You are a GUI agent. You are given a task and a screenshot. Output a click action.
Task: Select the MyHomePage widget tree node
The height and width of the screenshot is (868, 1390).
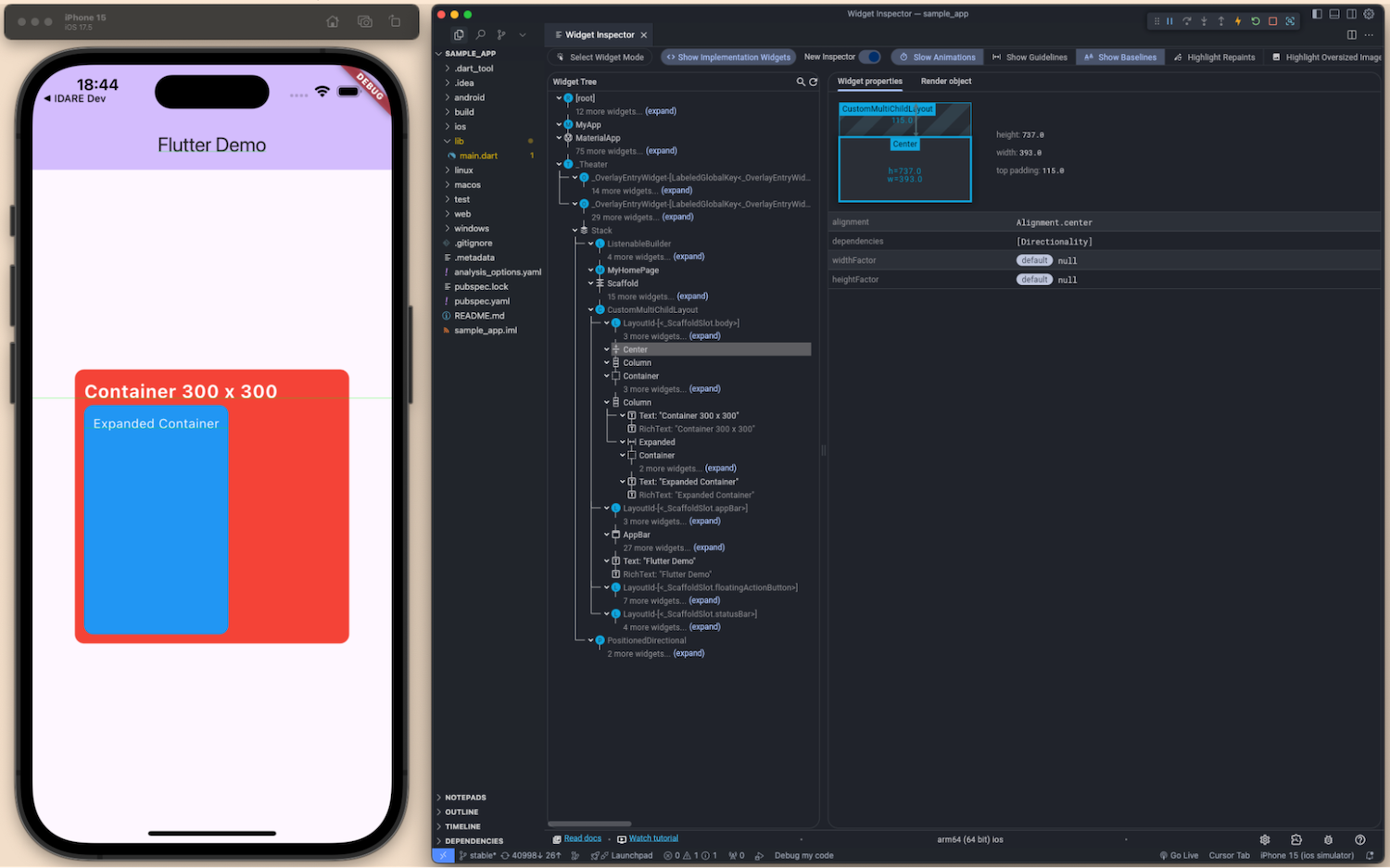pyautogui.click(x=633, y=270)
